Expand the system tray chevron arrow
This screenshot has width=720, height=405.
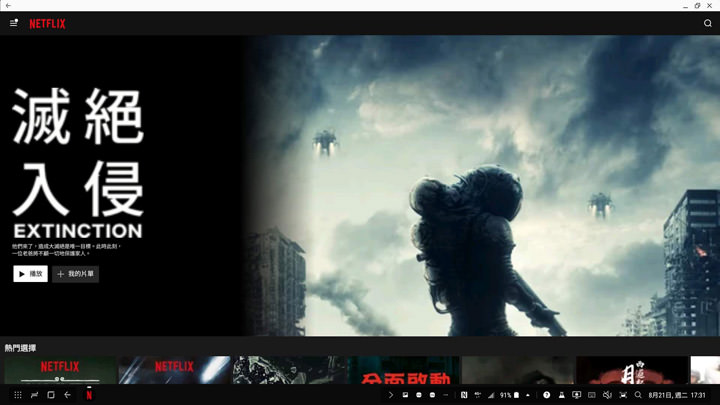[x=391, y=395]
